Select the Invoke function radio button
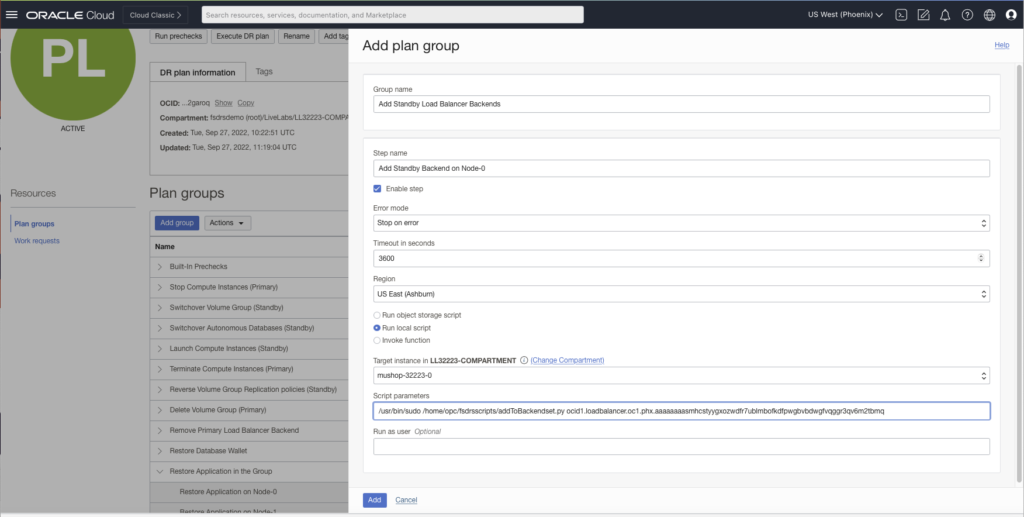 (378, 340)
